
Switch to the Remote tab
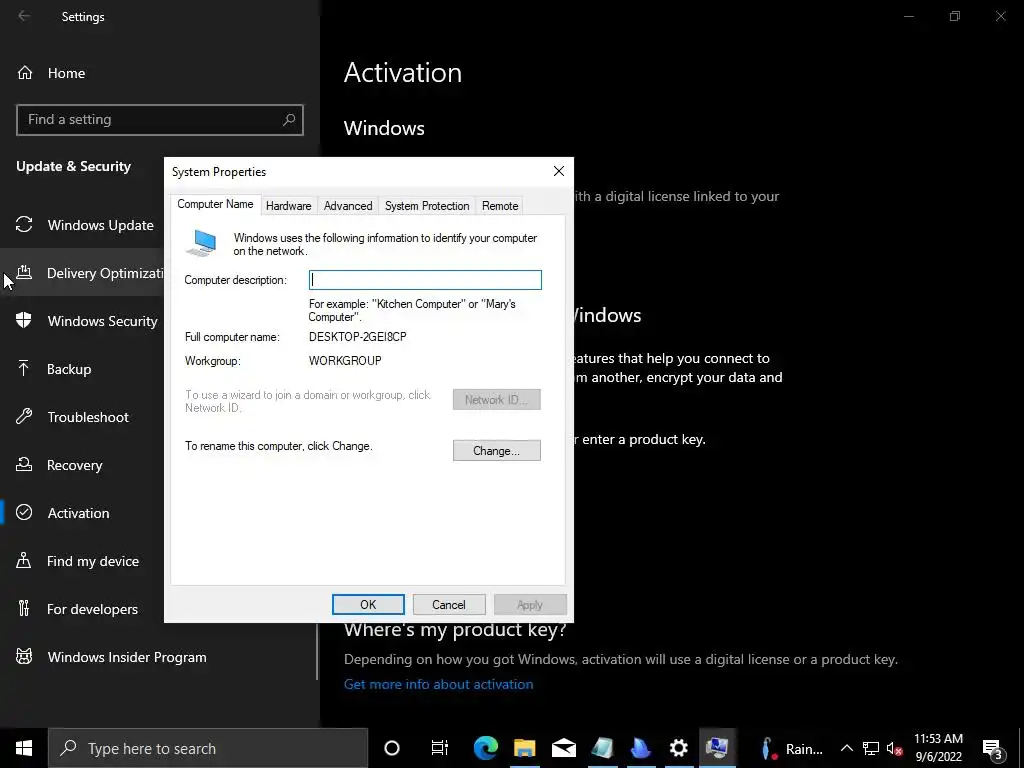(500, 206)
